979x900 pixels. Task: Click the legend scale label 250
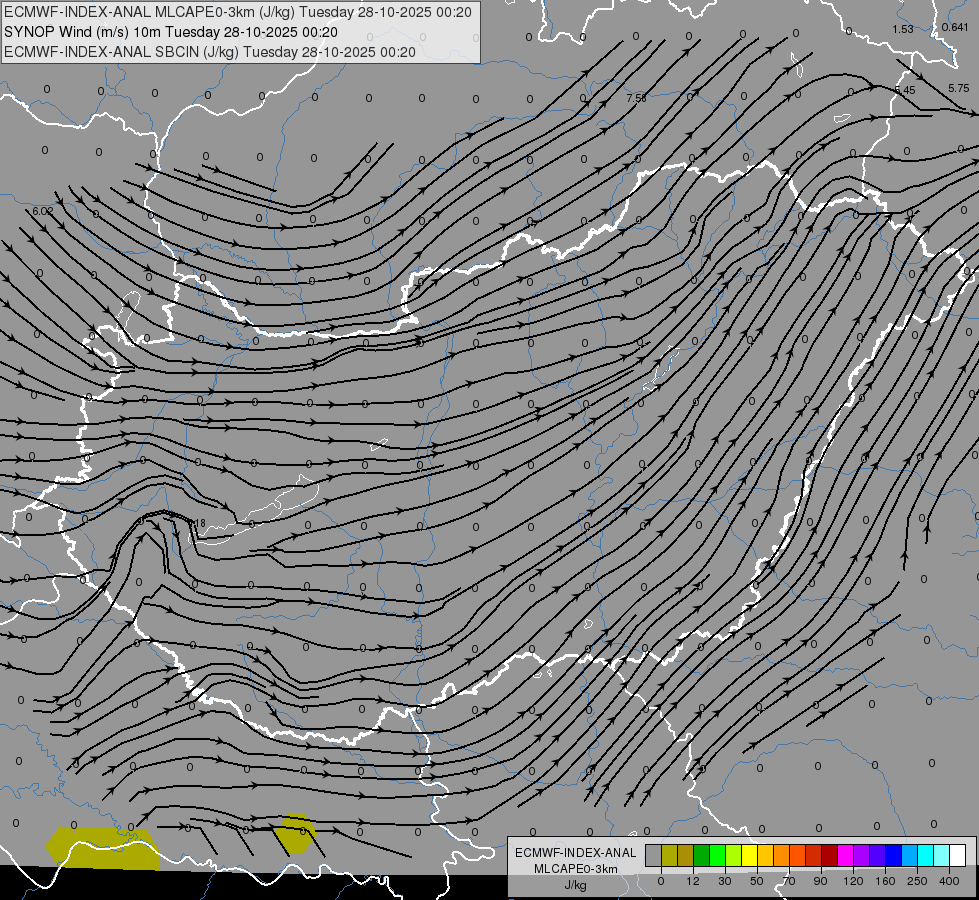pos(917,881)
